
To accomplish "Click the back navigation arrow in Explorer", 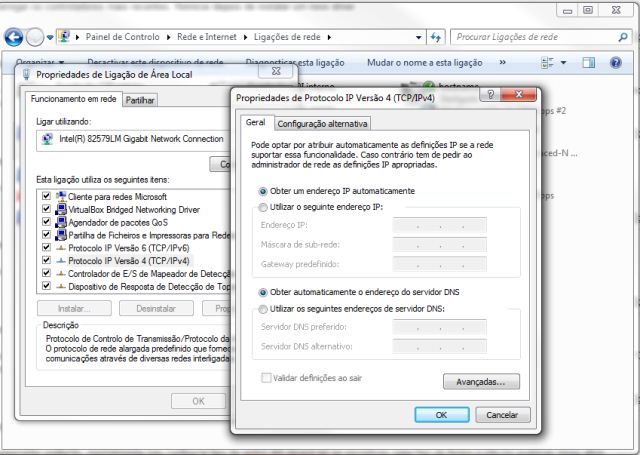I will click(14, 38).
